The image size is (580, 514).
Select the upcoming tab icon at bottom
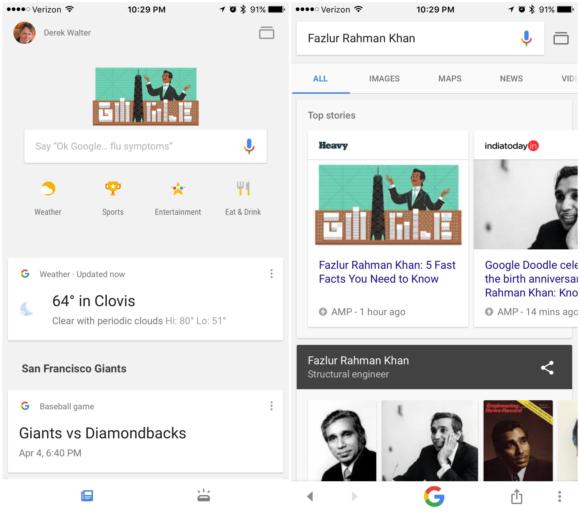204,496
